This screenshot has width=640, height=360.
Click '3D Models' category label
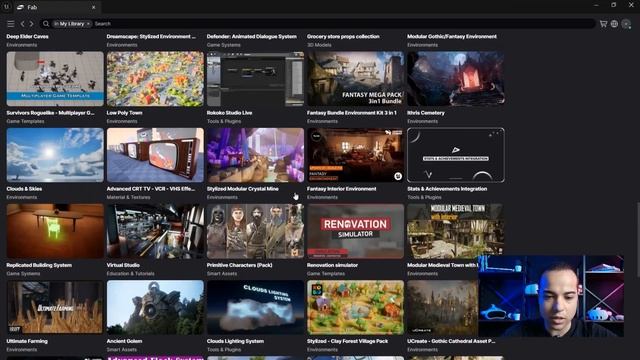pos(319,45)
